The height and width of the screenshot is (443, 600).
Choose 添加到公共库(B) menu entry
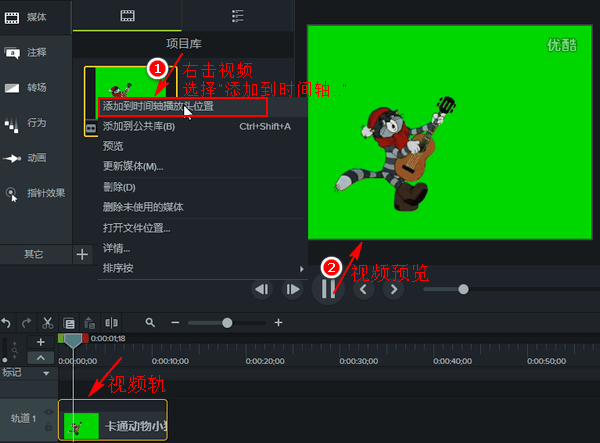202,127
